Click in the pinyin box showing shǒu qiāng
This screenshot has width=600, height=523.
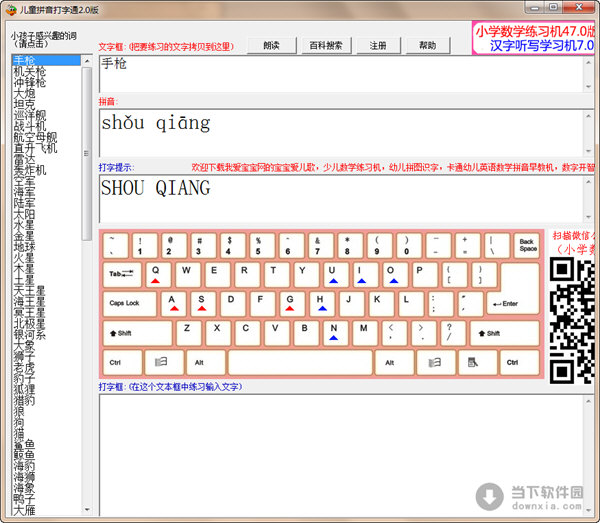click(x=342, y=133)
